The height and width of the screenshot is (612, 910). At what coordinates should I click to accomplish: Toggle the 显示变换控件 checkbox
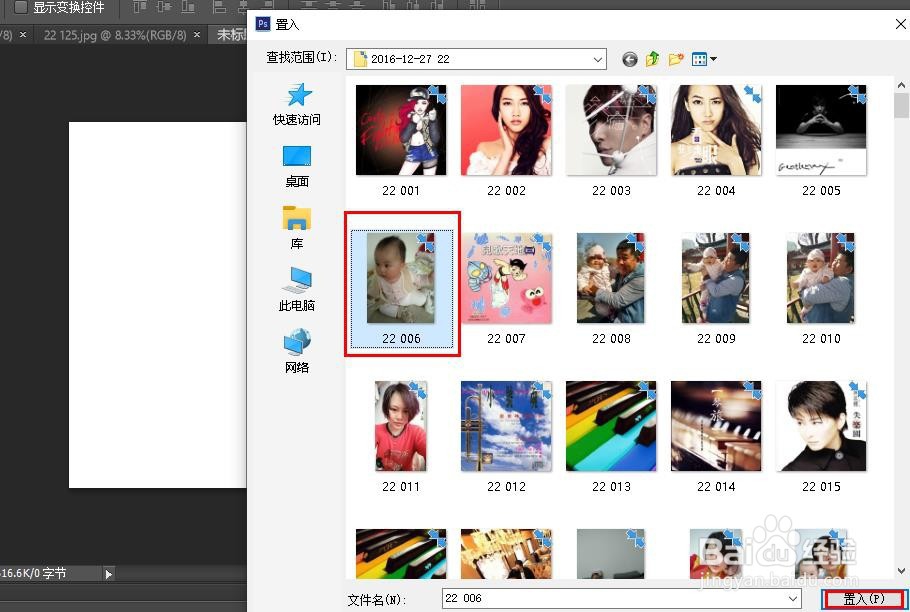21,7
